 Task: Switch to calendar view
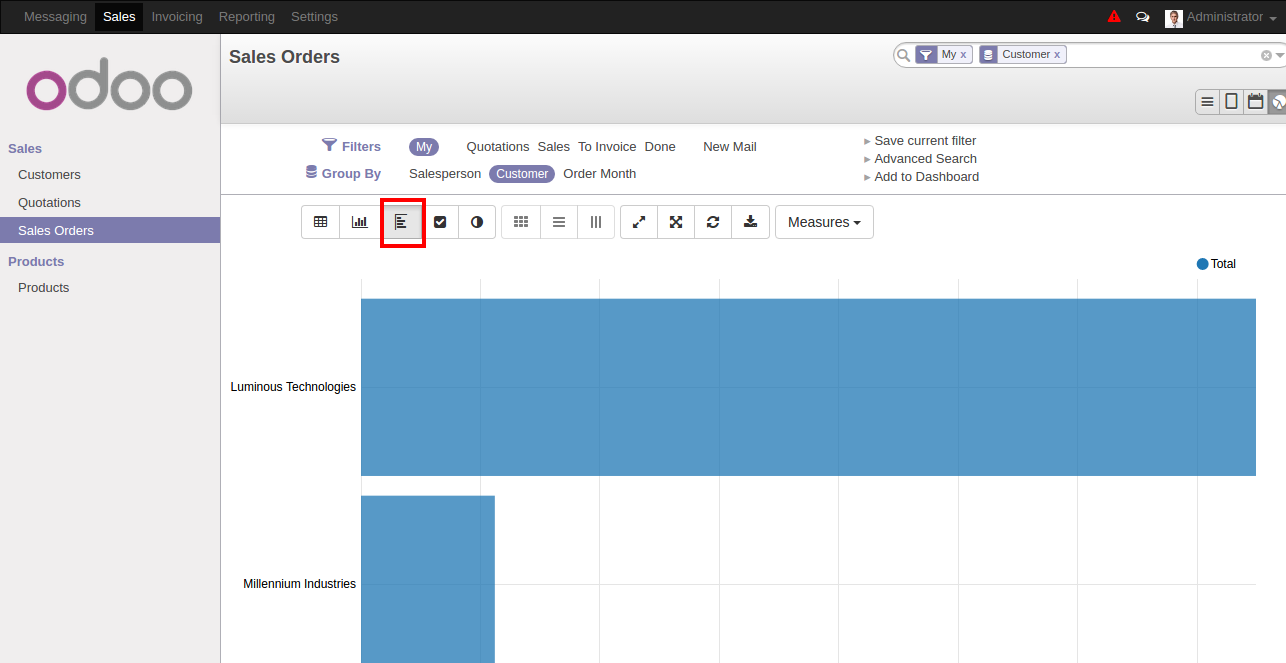click(x=1256, y=102)
